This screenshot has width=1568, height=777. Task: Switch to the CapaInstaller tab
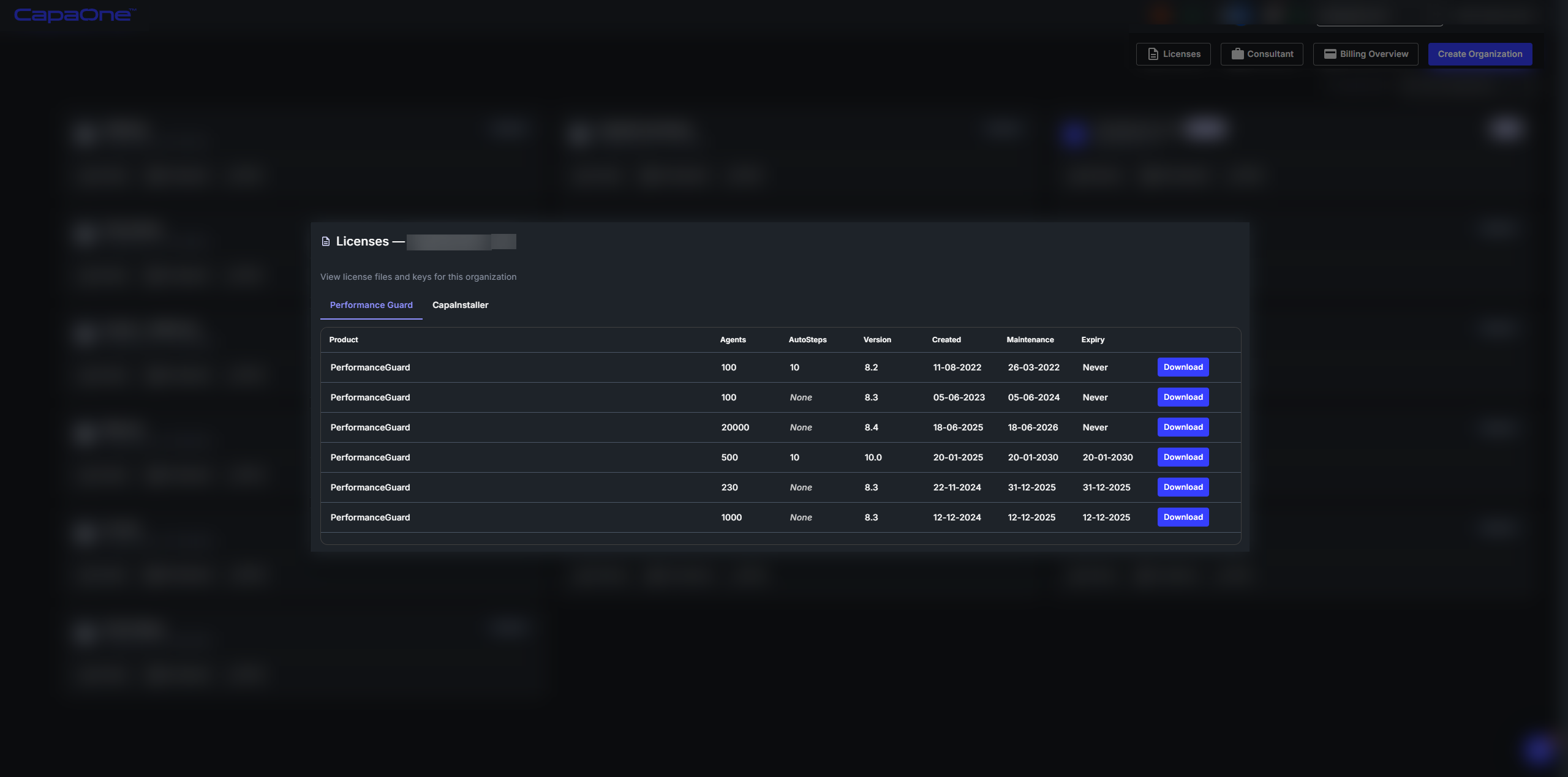tap(460, 305)
